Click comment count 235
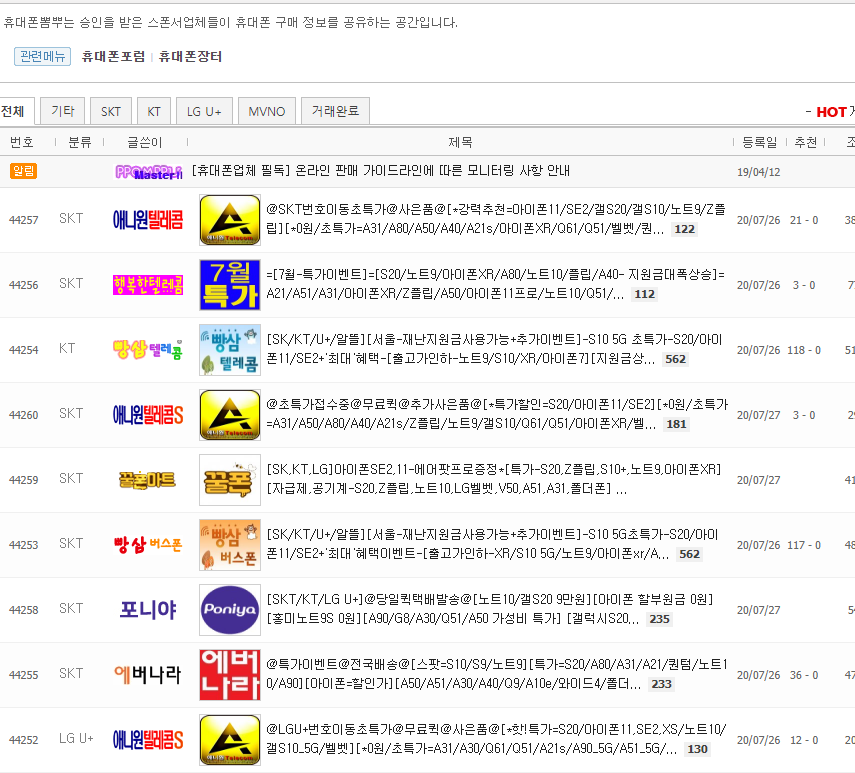The width and height of the screenshot is (855, 773). [659, 619]
